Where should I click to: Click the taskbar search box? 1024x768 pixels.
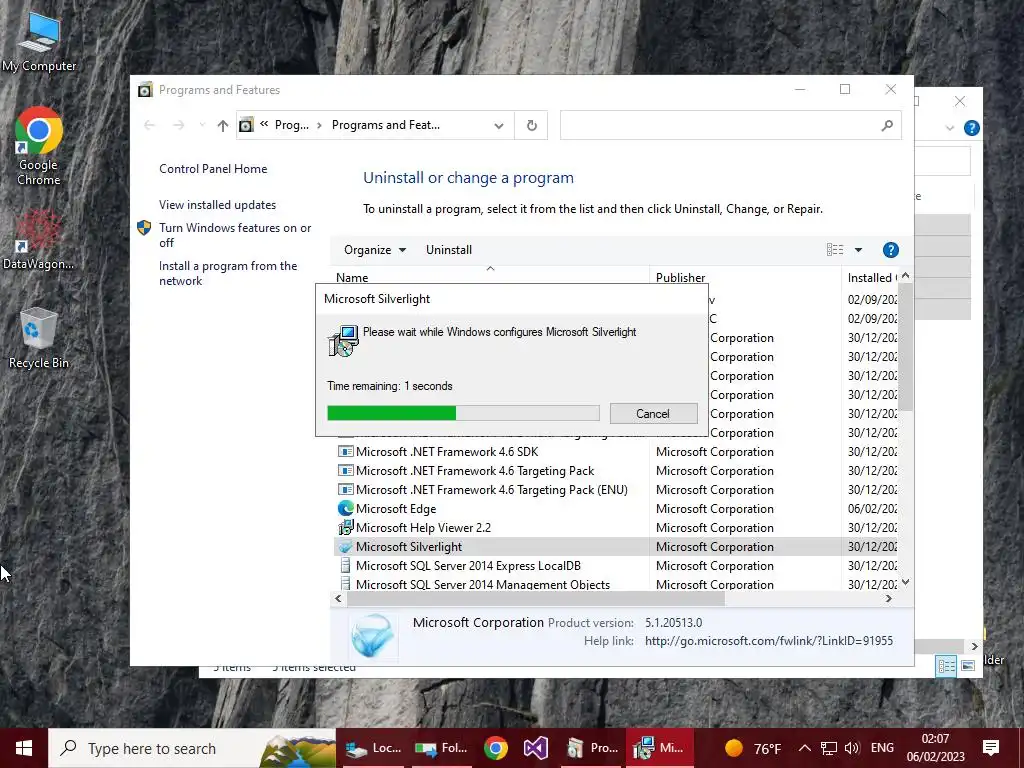click(192, 748)
